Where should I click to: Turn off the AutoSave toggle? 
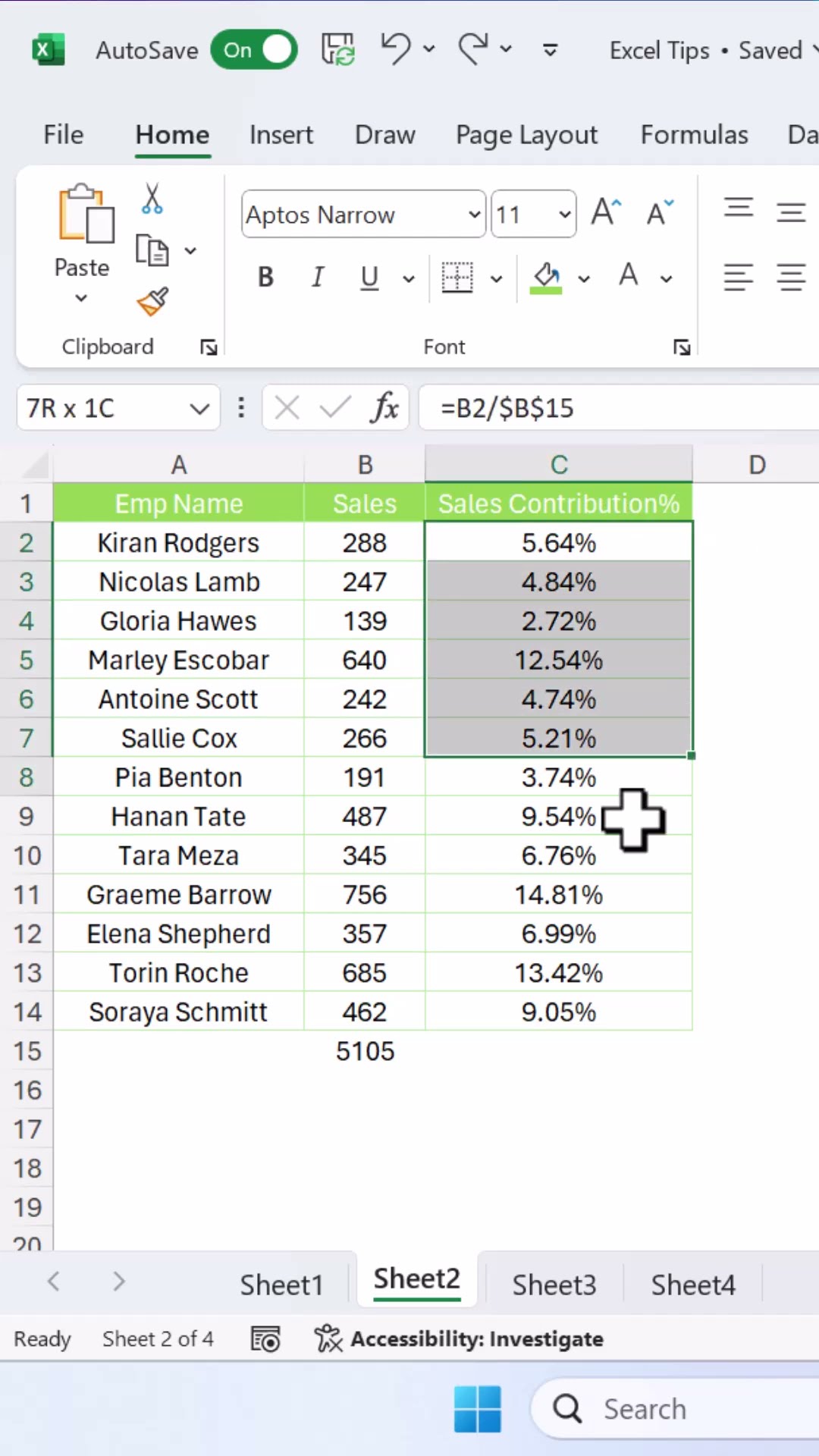(x=254, y=50)
